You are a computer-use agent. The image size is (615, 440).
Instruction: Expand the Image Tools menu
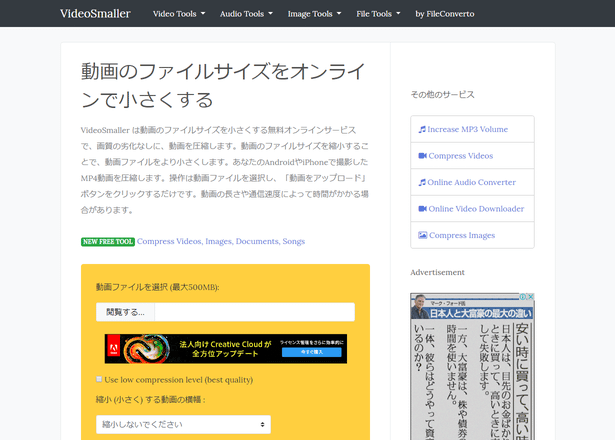314,14
